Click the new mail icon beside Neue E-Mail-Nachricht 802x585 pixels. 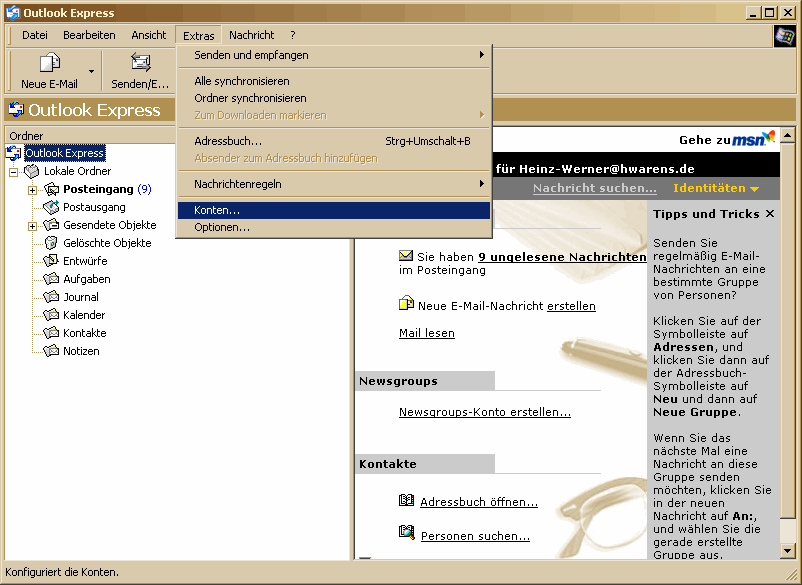point(406,303)
